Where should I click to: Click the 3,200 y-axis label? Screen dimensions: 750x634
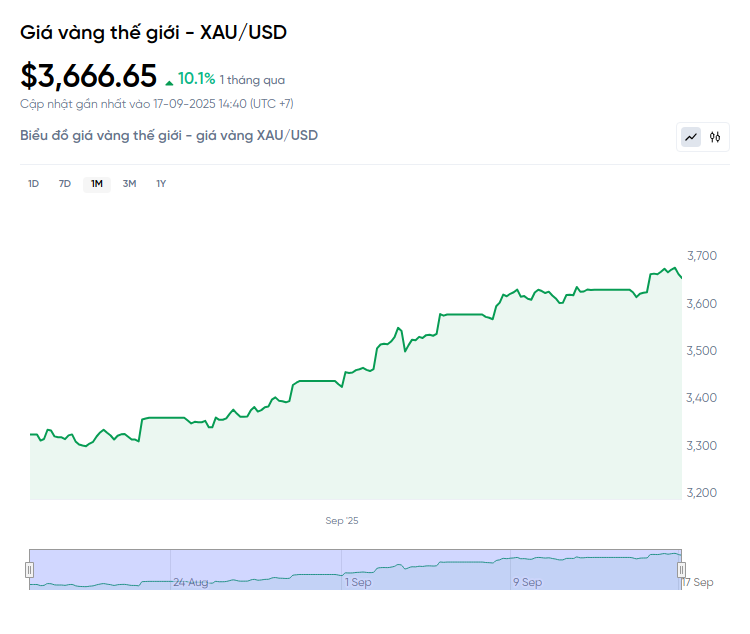[x=701, y=493]
